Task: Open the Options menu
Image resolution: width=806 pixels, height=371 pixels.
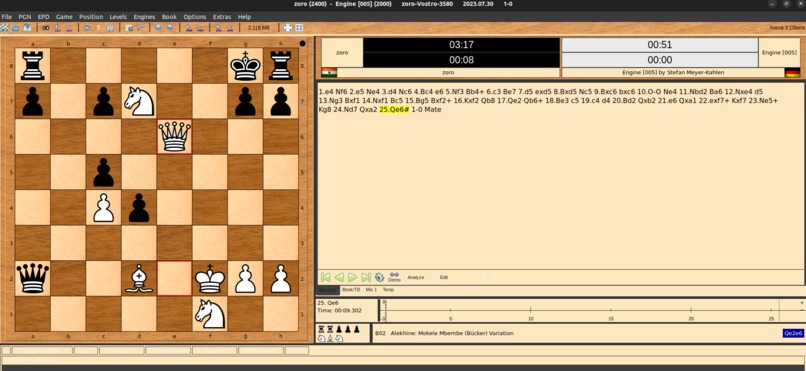Action: click(195, 17)
